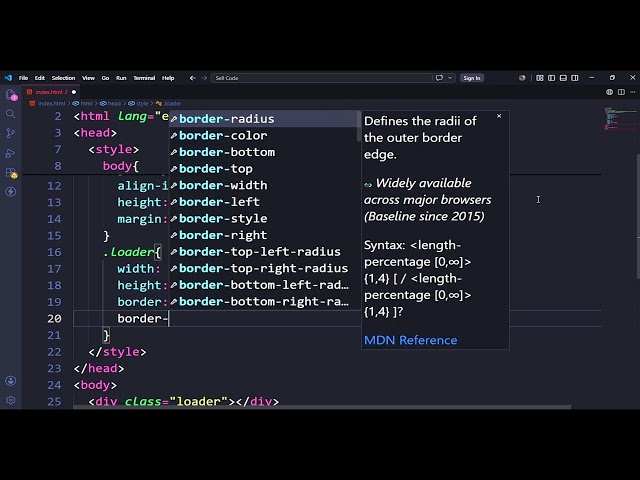Select border-radius suggestion
Screen dimensions: 640x480
(263, 119)
